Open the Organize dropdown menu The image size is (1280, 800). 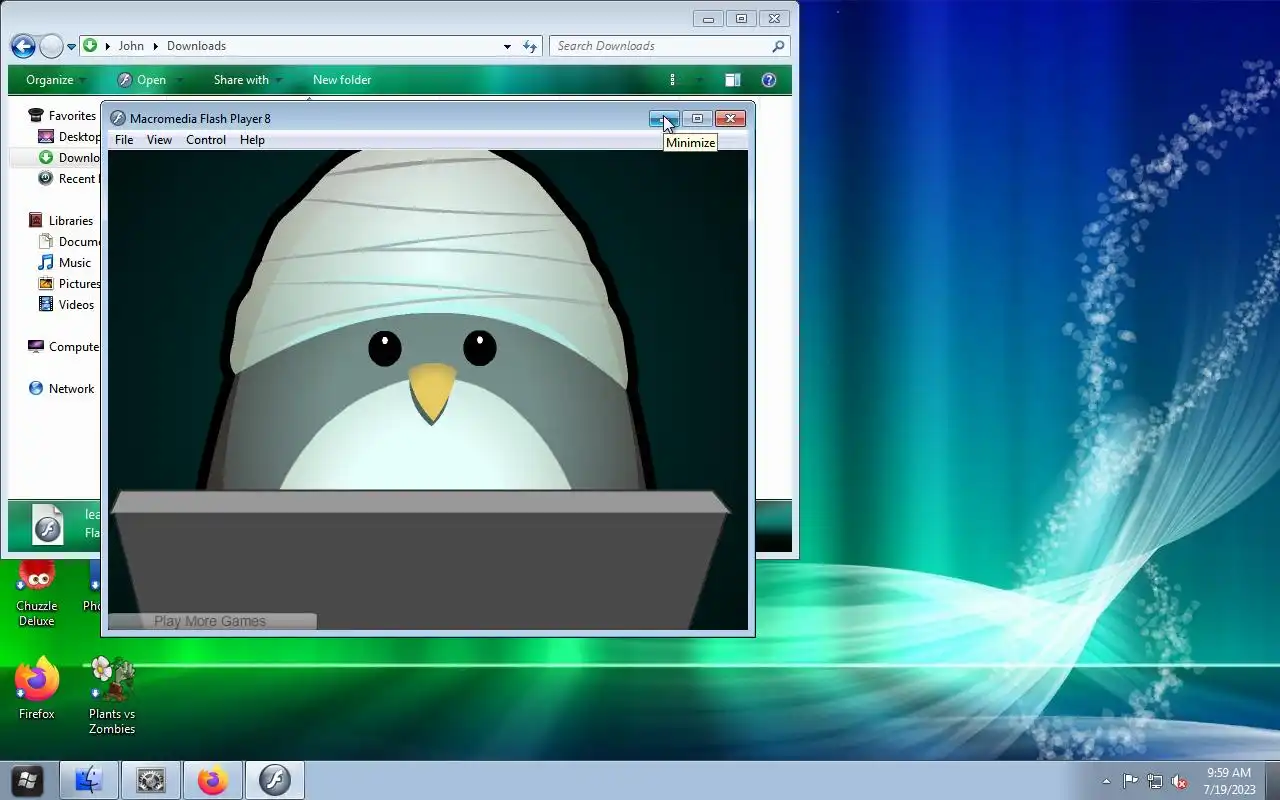point(56,80)
